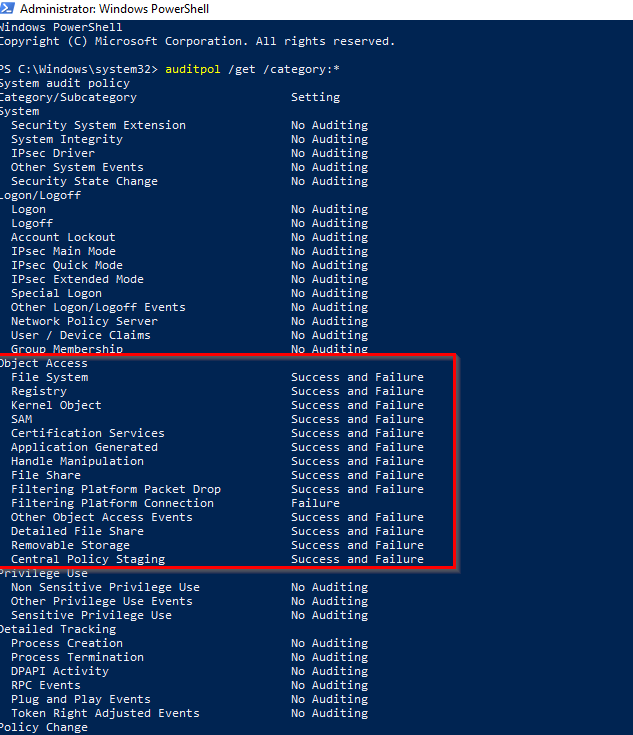Viewport: 633px width, 735px height.
Task: Click the 'Removable Storage' row label
Action: 70,545
